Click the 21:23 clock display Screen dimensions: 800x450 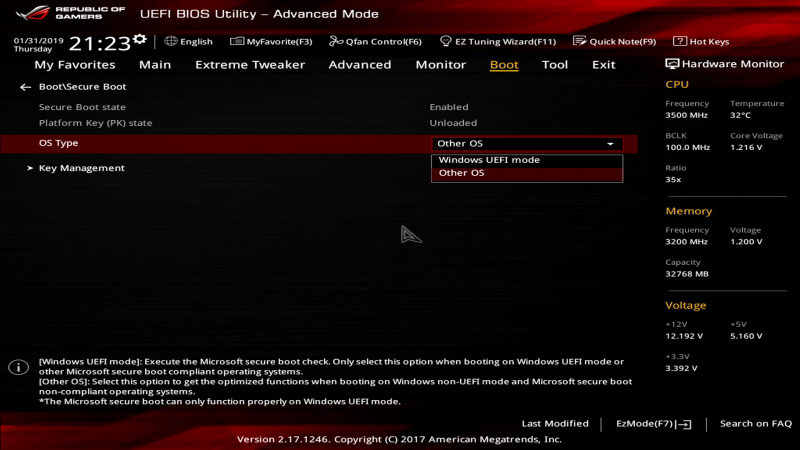[100, 43]
